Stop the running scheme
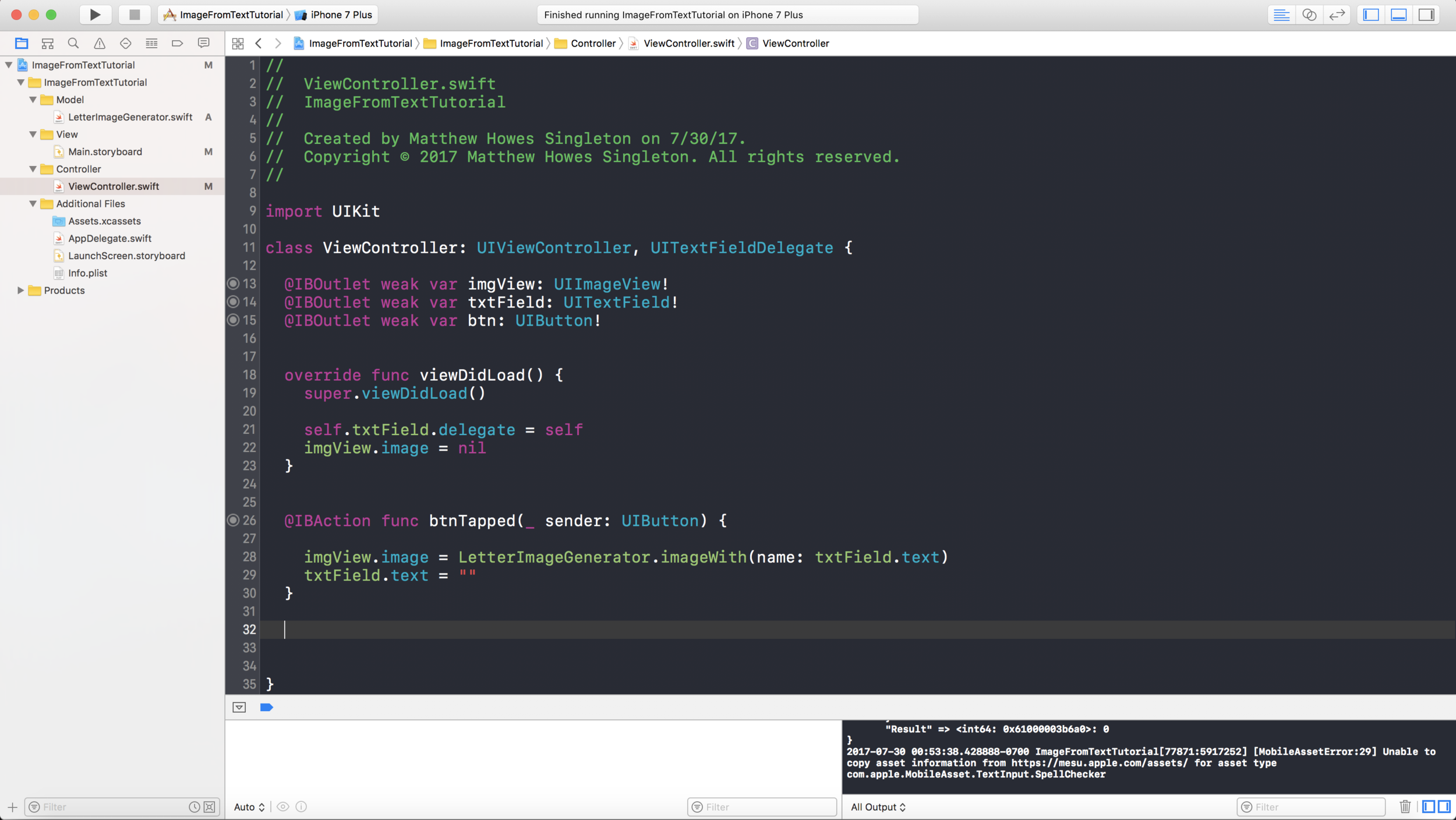The image size is (1456, 820). click(135, 15)
